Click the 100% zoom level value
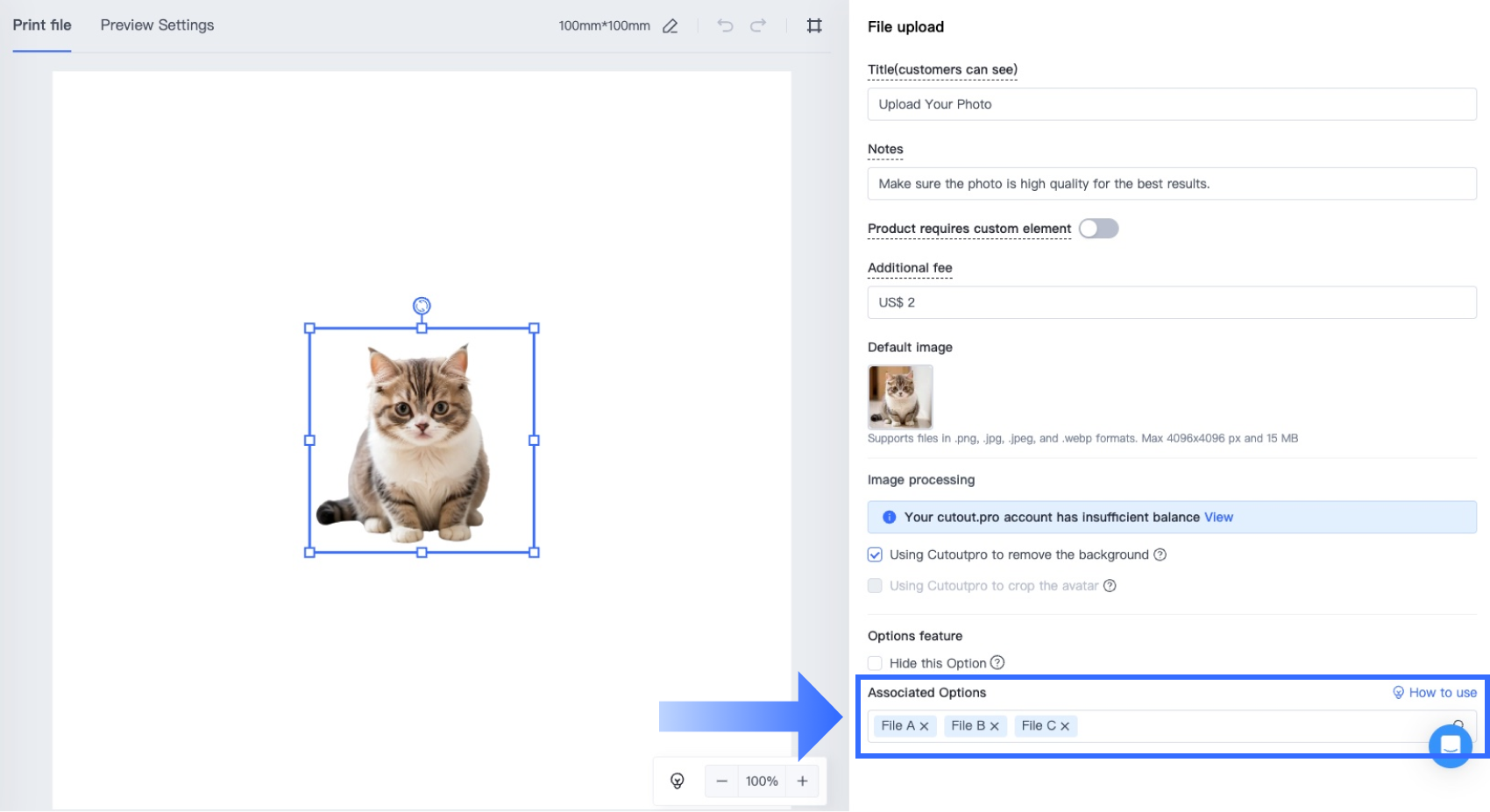Image resolution: width=1490 pixels, height=812 pixels. coord(762,781)
